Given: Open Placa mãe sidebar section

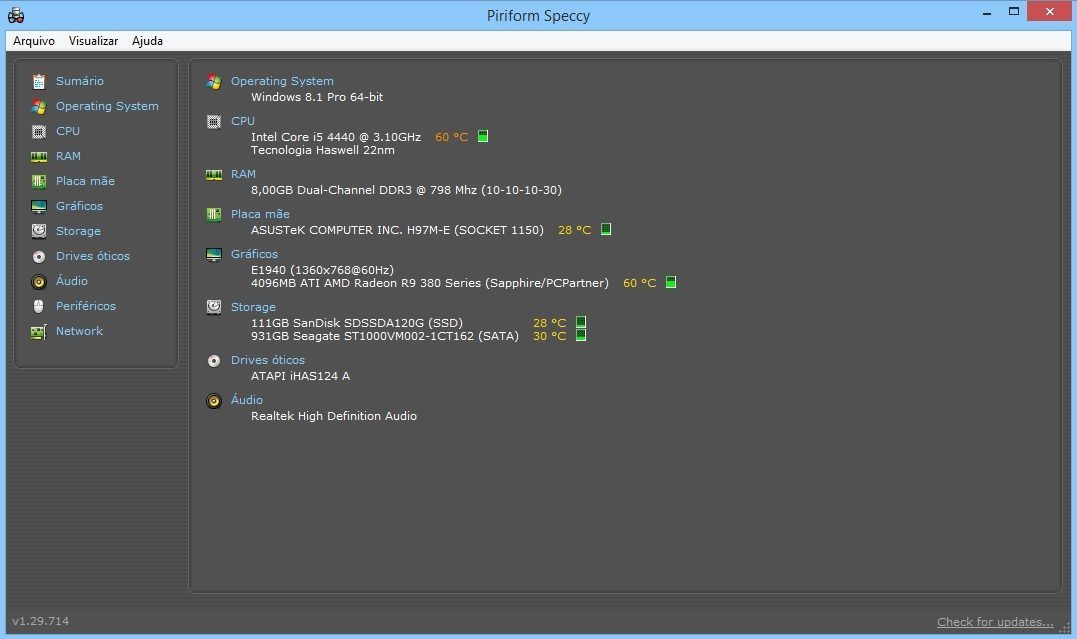Looking at the screenshot, I should point(85,181).
